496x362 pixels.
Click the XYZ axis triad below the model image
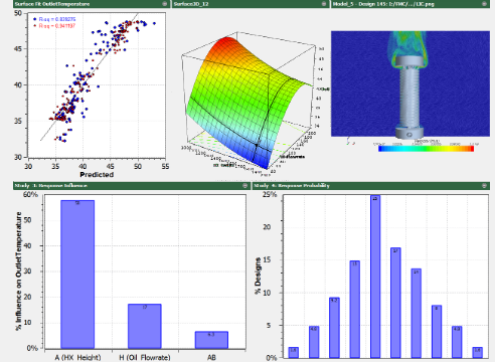[x=349, y=141]
